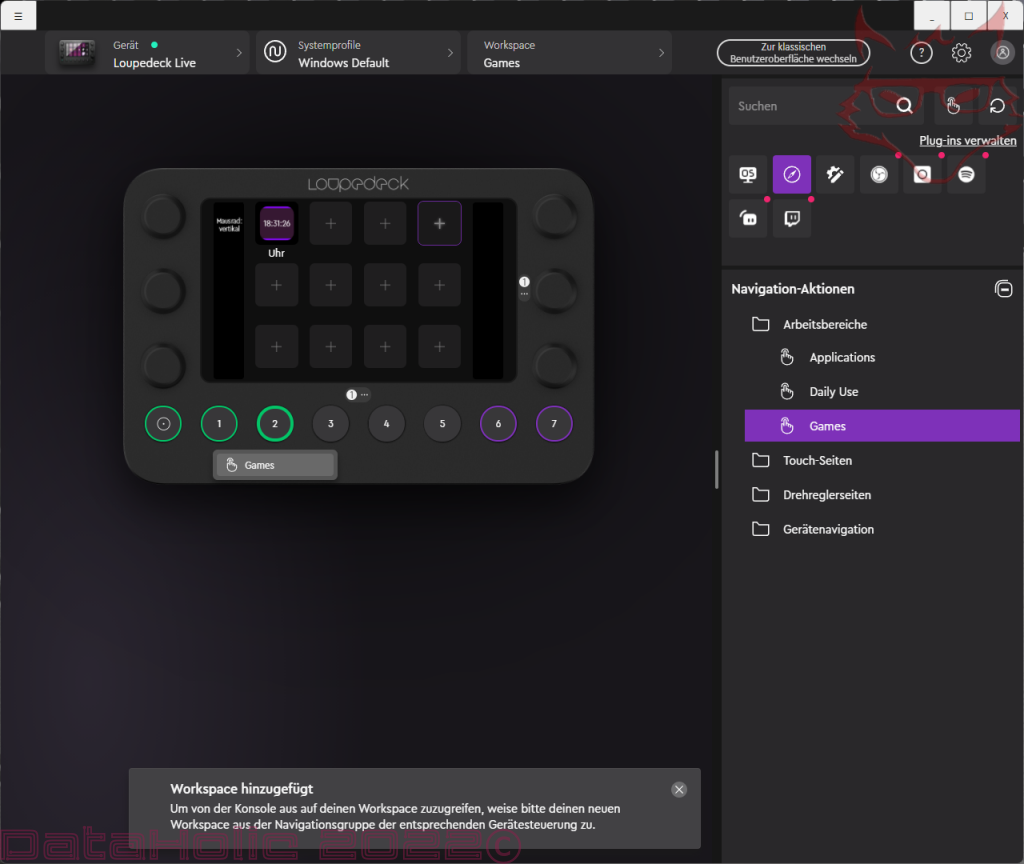
Task: Click the purple-outlined plus touch slot
Action: (440, 223)
